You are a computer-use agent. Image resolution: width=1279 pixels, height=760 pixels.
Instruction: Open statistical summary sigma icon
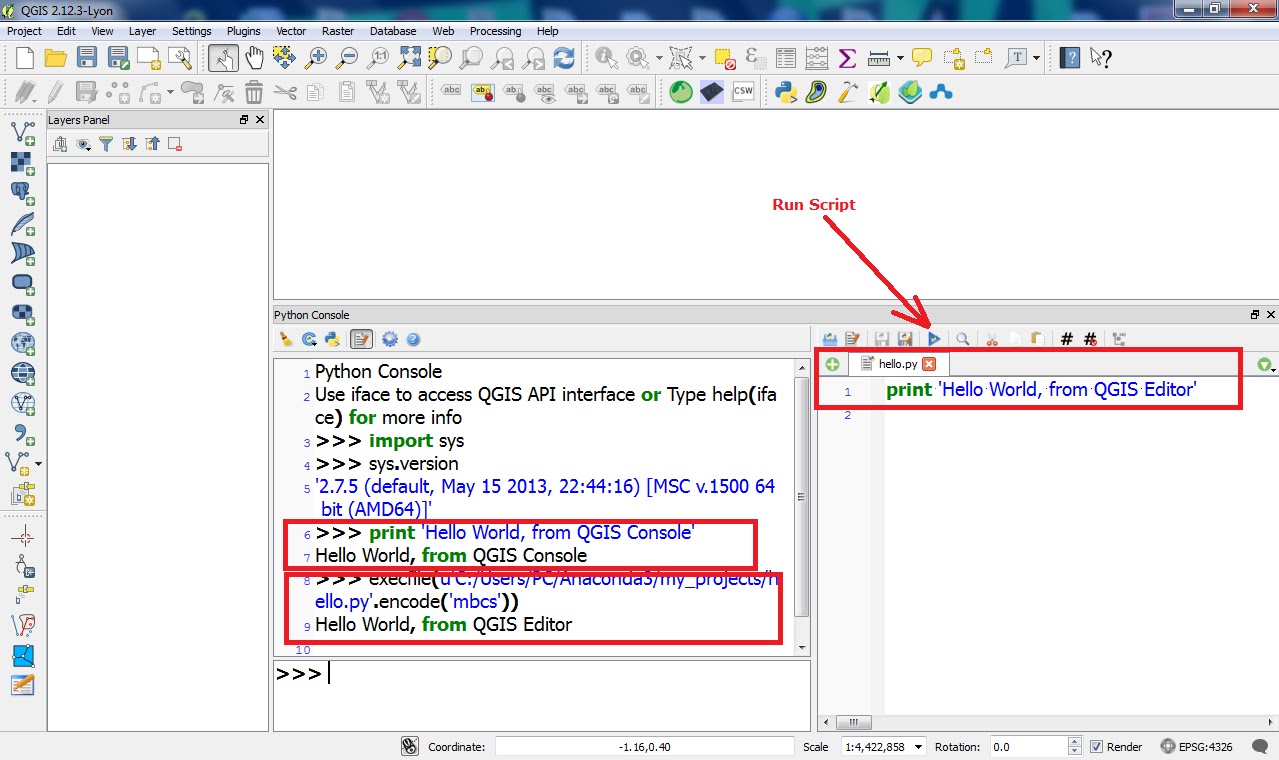[847, 57]
